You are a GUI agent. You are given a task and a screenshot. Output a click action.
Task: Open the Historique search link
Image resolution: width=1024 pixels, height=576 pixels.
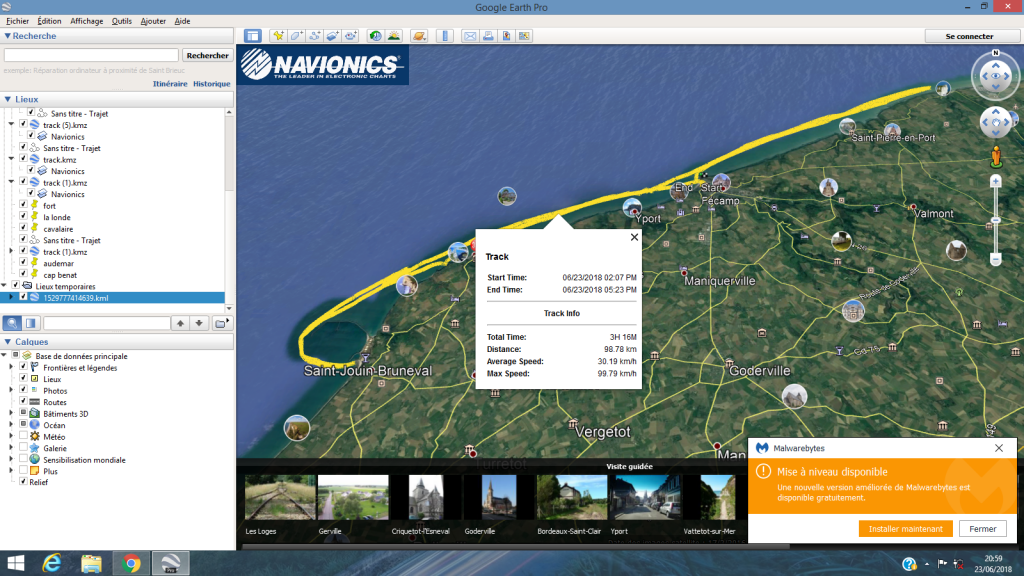[212, 84]
